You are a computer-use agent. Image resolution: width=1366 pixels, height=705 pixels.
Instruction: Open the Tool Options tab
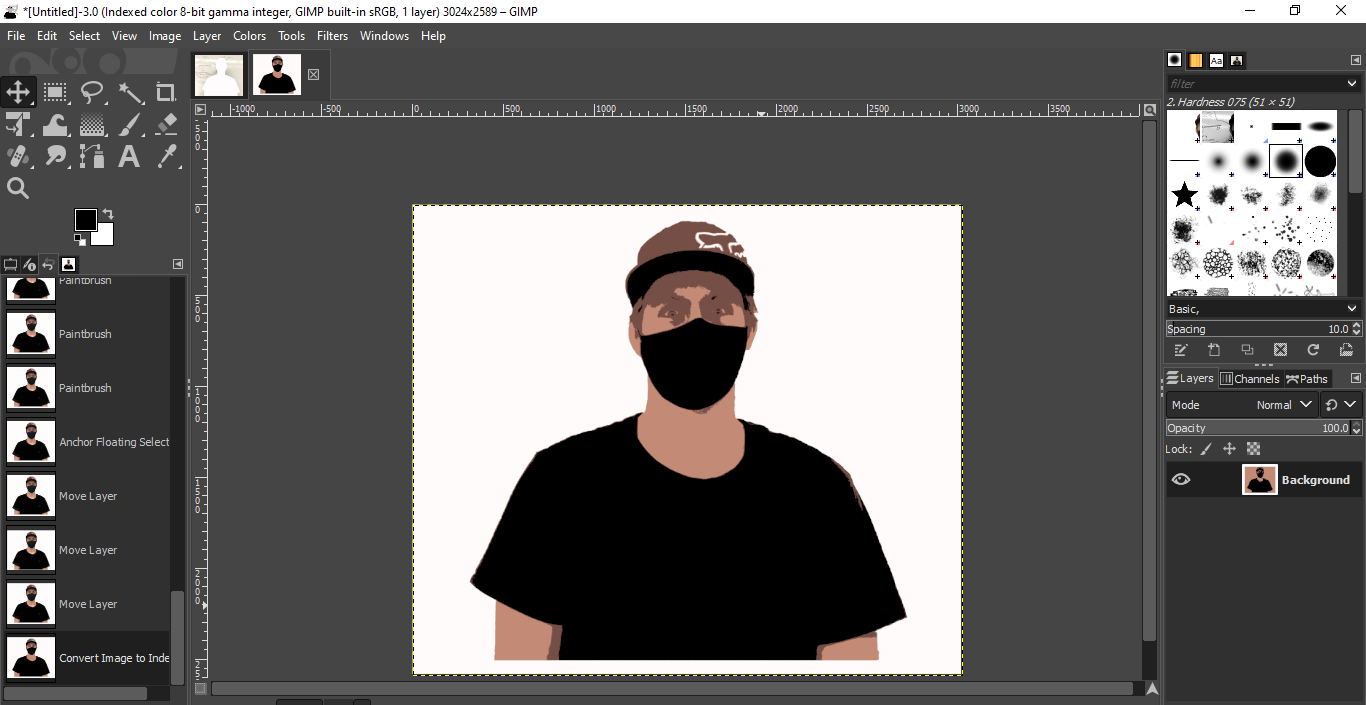point(11,265)
